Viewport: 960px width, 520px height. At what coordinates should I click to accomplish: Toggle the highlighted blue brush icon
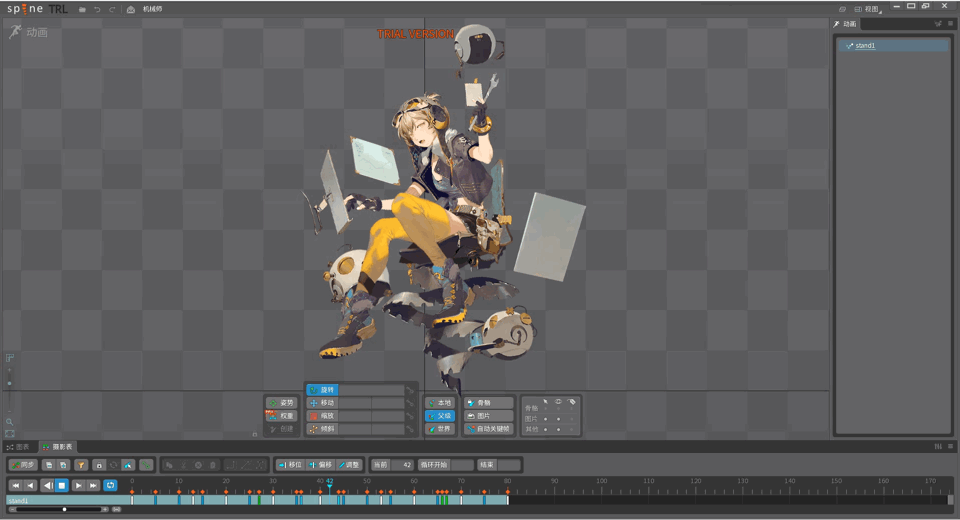[128, 465]
